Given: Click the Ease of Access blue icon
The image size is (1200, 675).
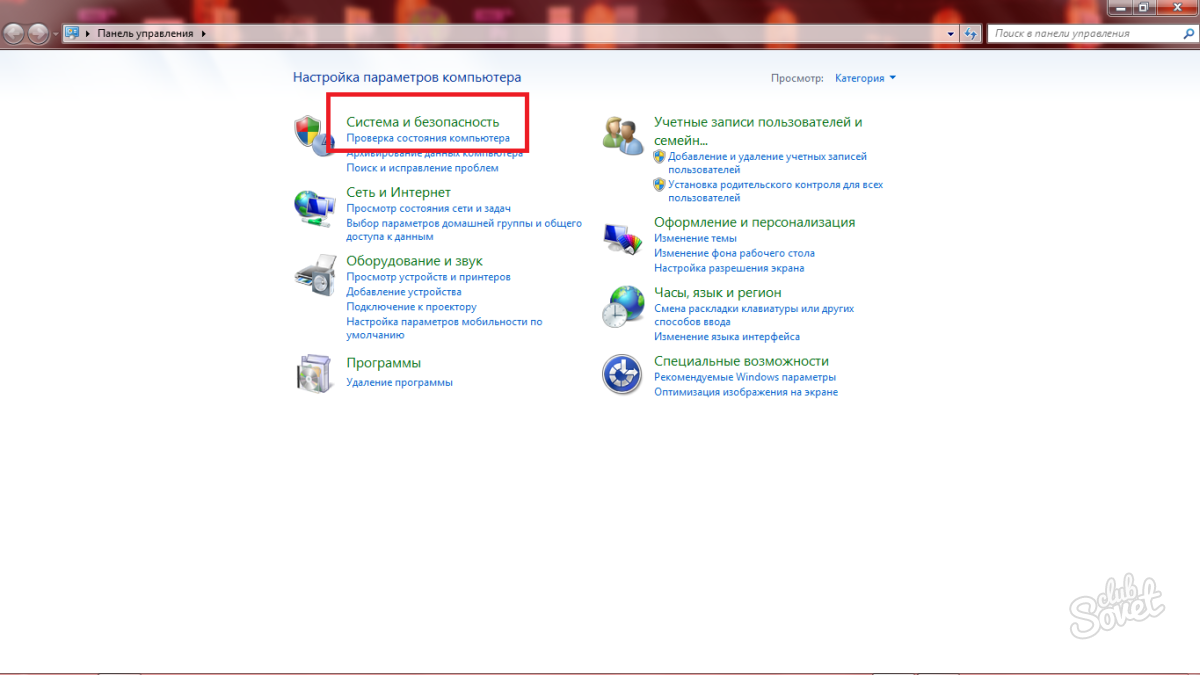Looking at the screenshot, I should (x=622, y=375).
